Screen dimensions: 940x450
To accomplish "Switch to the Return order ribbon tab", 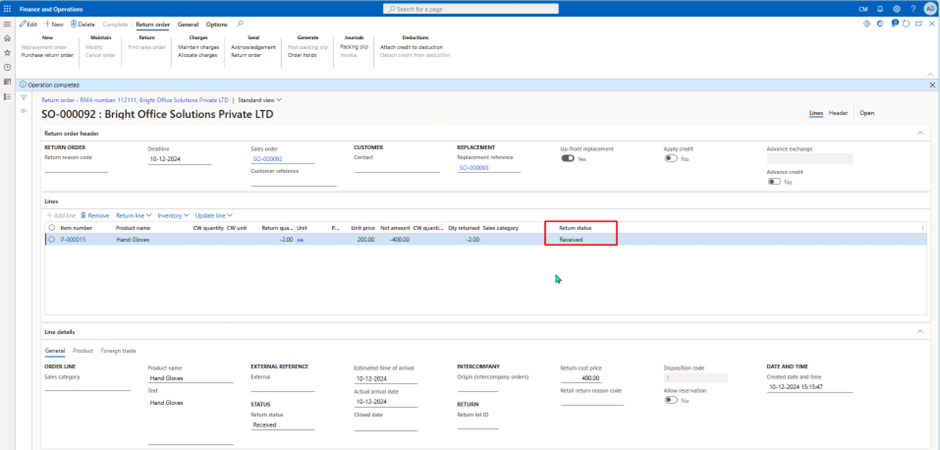I will click(153, 25).
